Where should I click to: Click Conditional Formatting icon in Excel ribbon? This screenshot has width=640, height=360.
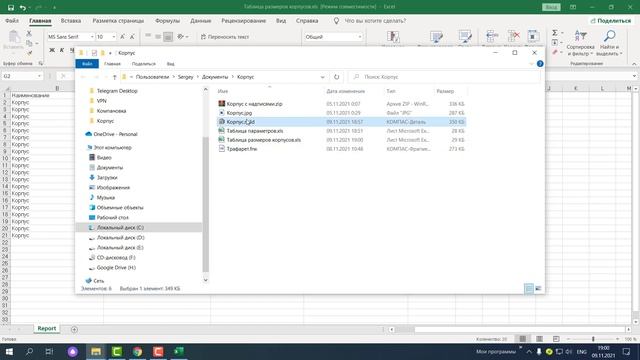[393, 37]
